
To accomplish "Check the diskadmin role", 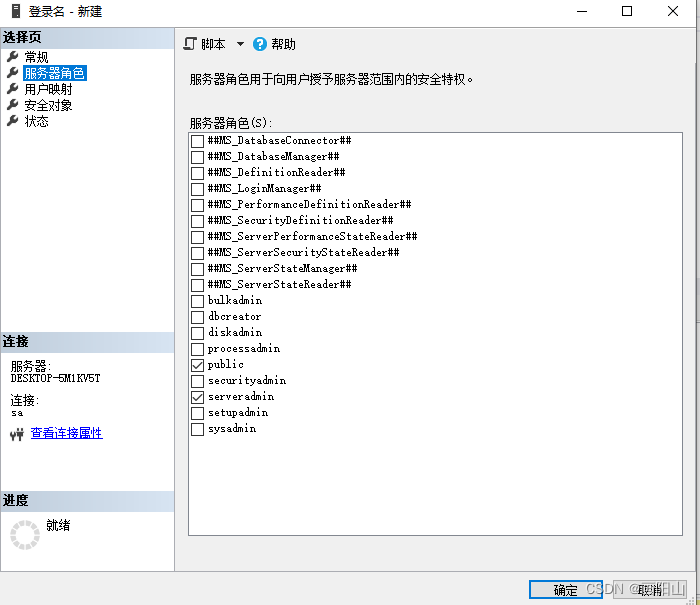I will 197,333.
